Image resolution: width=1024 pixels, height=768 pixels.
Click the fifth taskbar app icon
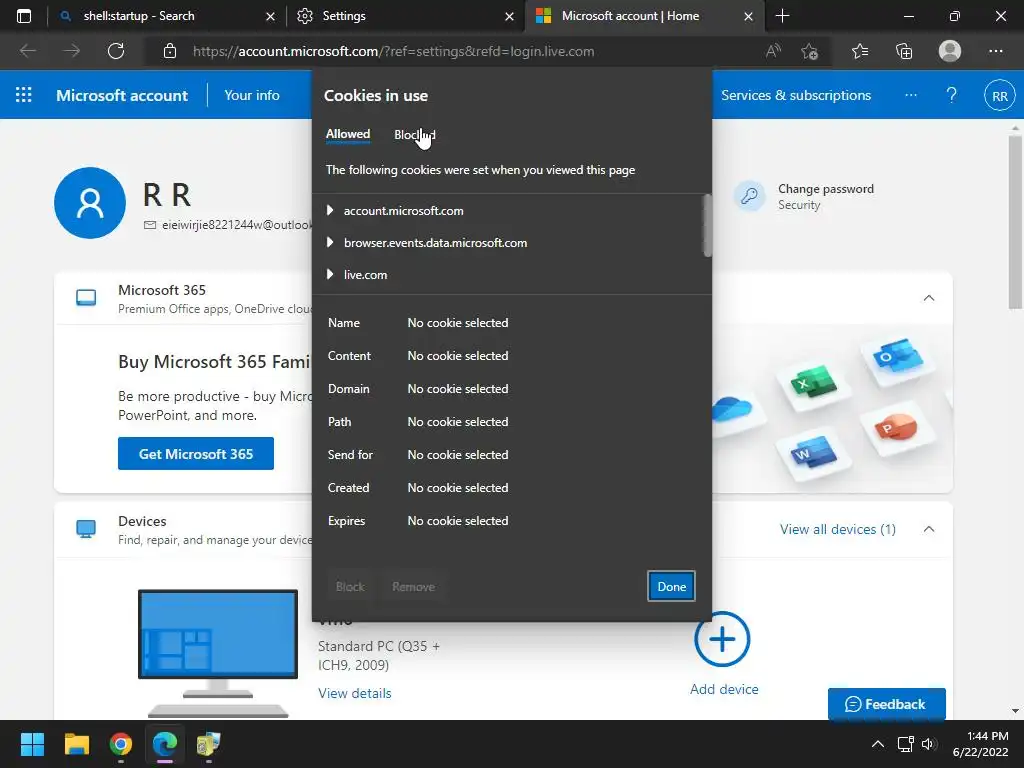tap(208, 744)
